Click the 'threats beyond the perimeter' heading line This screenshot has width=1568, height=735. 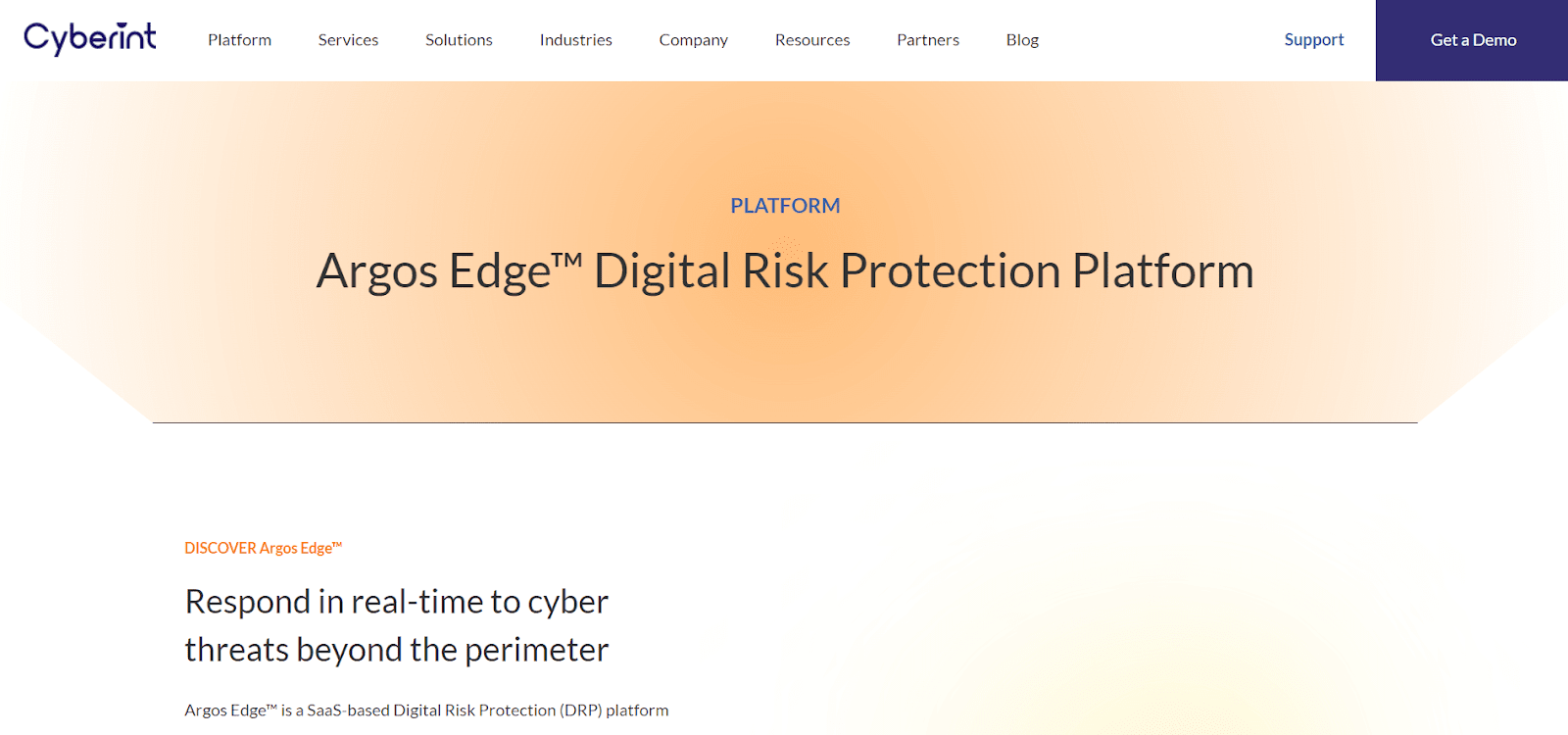point(397,650)
